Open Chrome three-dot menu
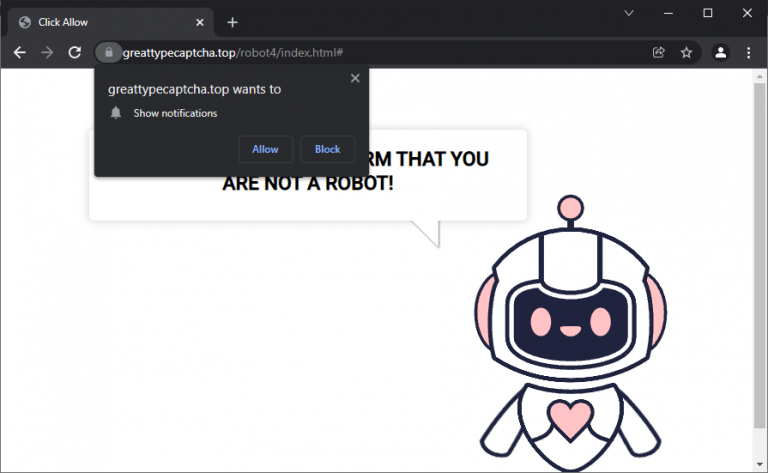The height and width of the screenshot is (473, 768). (748, 52)
